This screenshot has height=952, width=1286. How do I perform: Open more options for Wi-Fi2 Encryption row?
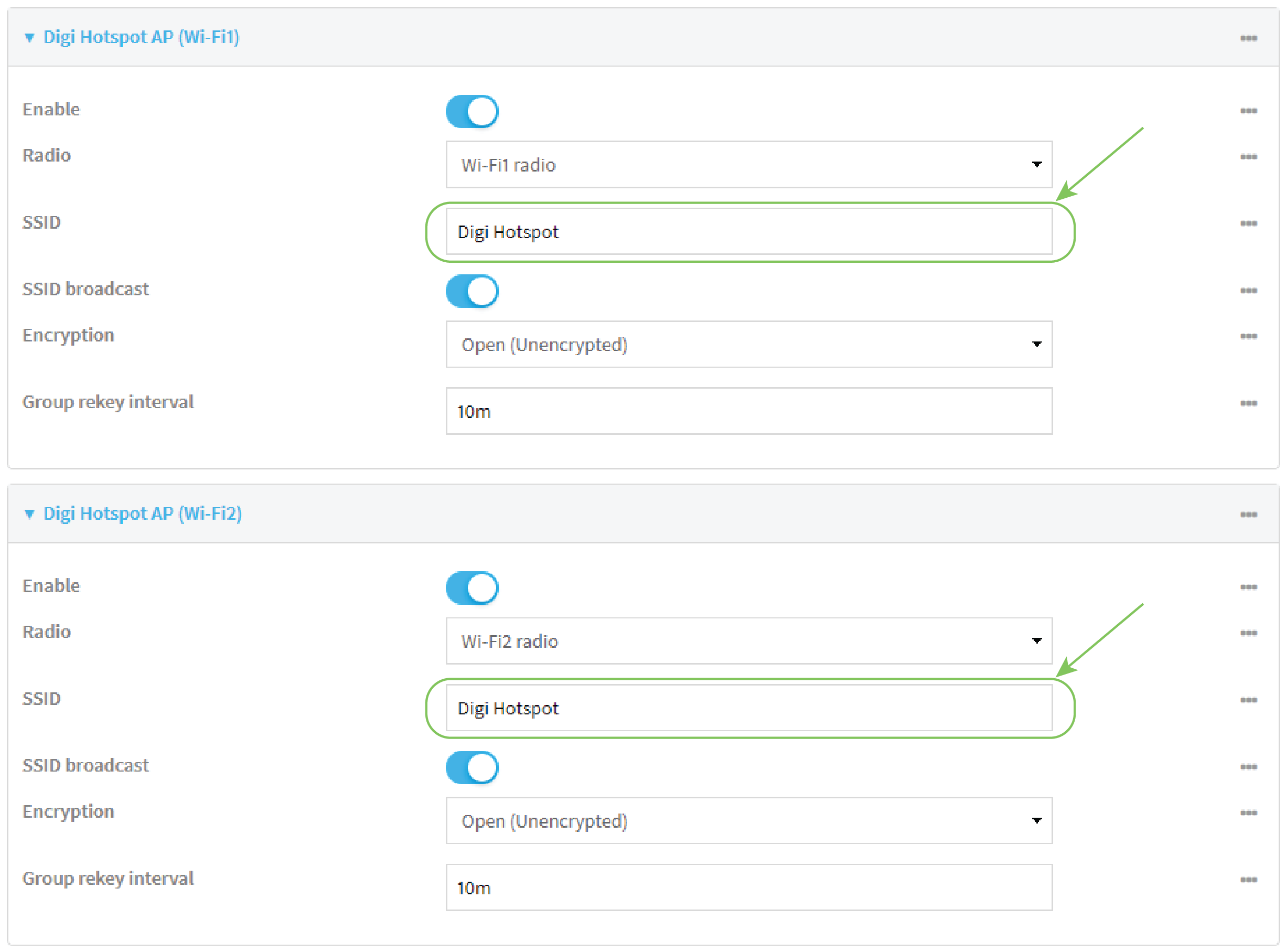tap(1248, 813)
